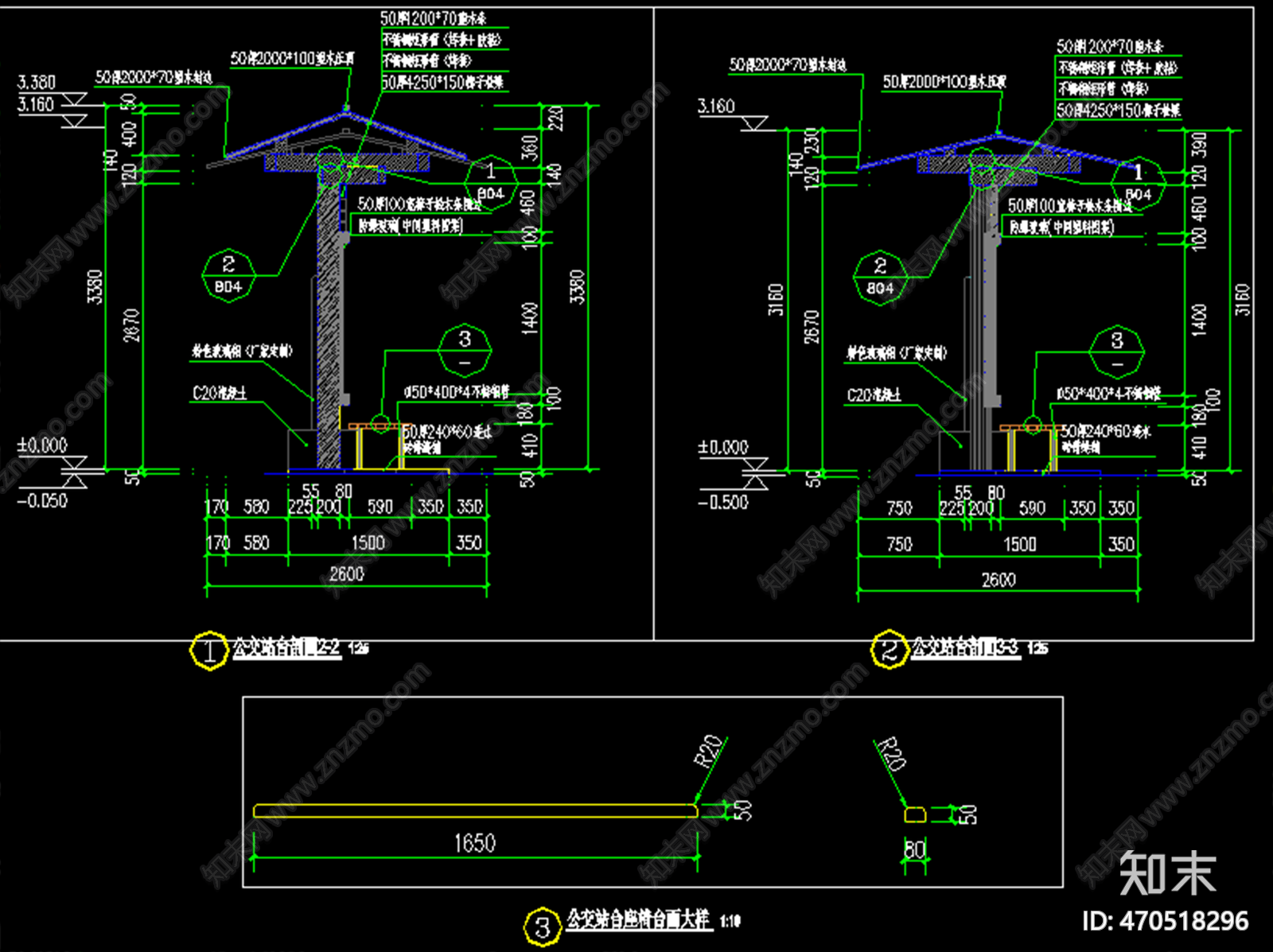Screen dimensions: 1273x952
Task: Click the 1650 length dimension in seat detail
Action: pos(475,843)
